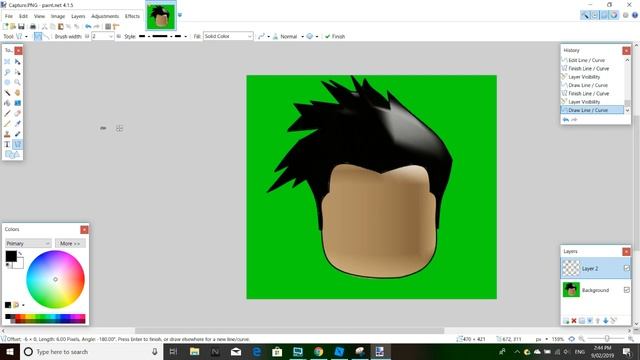Open the View menu
Image resolution: width=640 pixels, height=360 pixels.
click(39, 16)
